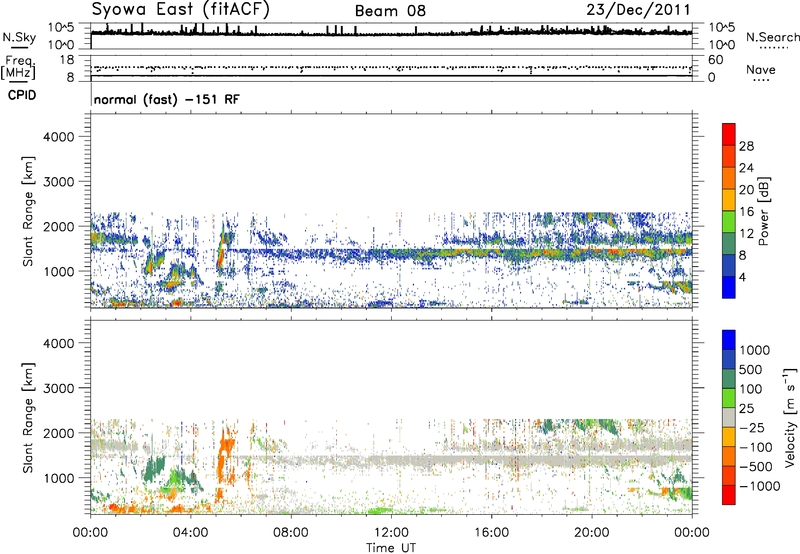The image size is (800, 554).
Task: Click the '1000' tick on the velocity scale
Action: (755, 350)
